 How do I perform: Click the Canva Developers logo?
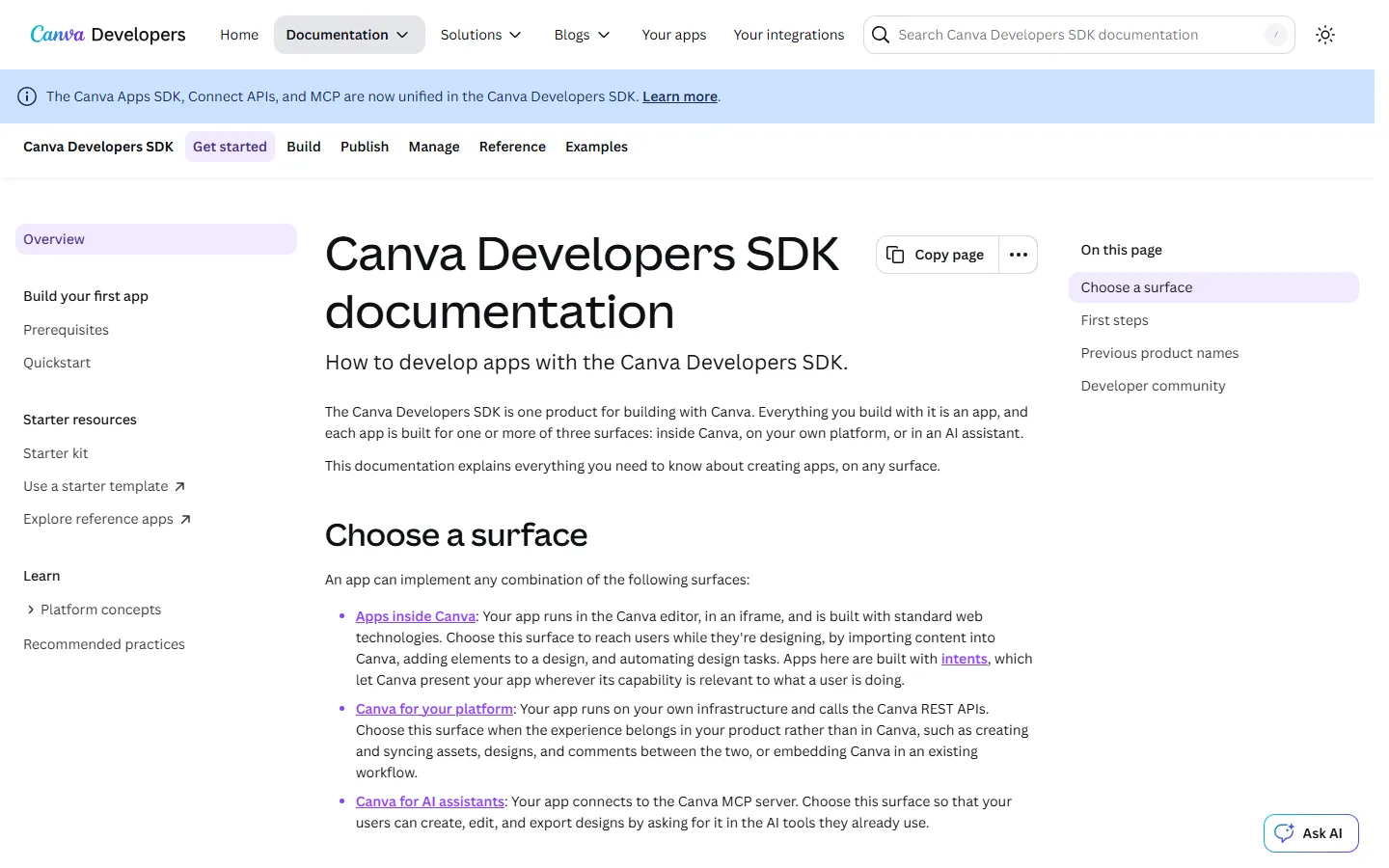coord(108,35)
